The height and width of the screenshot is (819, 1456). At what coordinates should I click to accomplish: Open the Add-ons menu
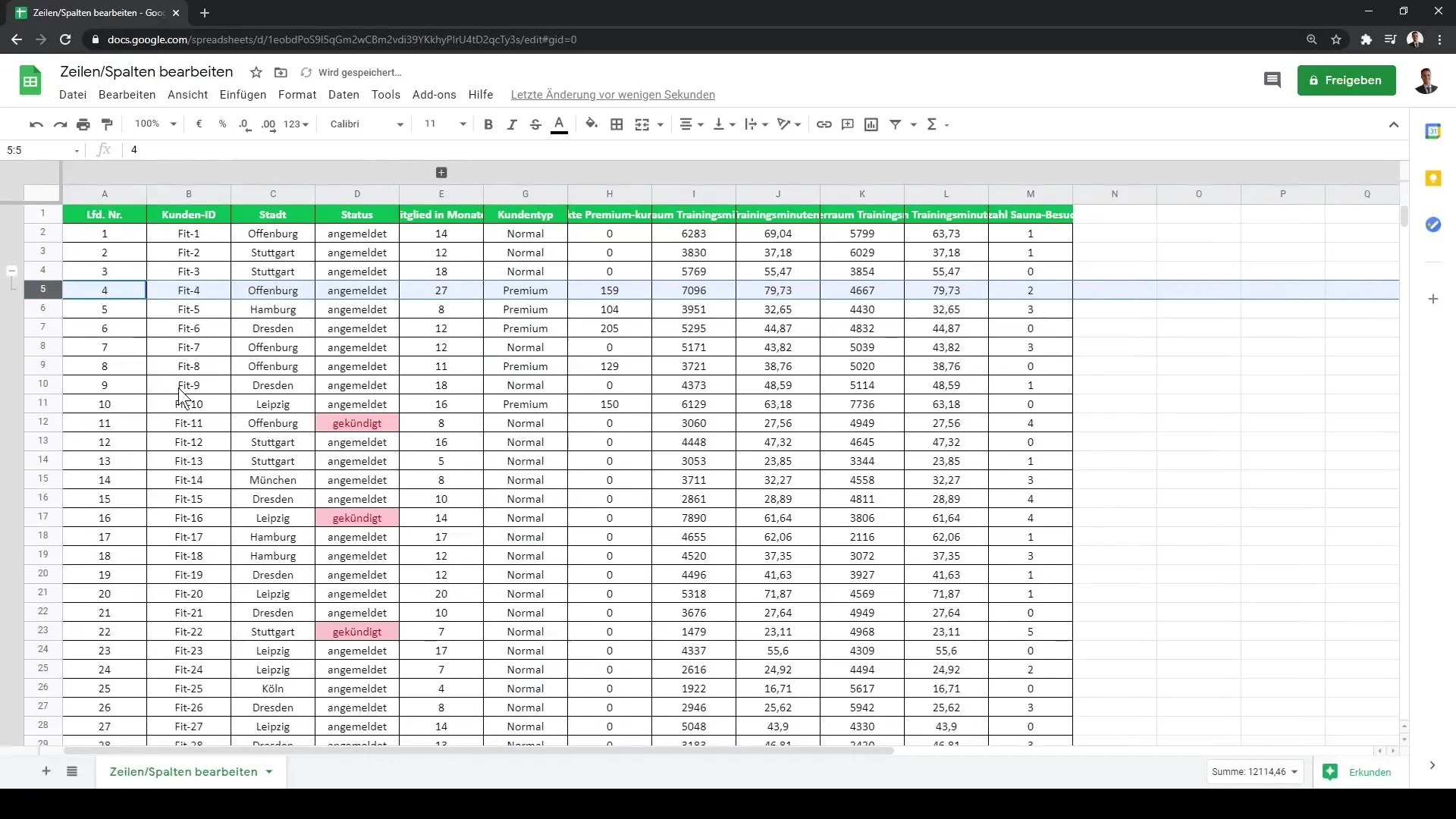click(x=435, y=95)
